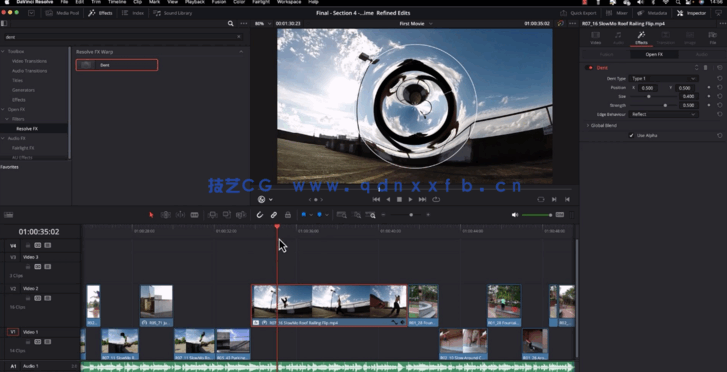Click the effects search magnifier icon
Image resolution: width=727 pixels, height=372 pixels.
pos(230,23)
